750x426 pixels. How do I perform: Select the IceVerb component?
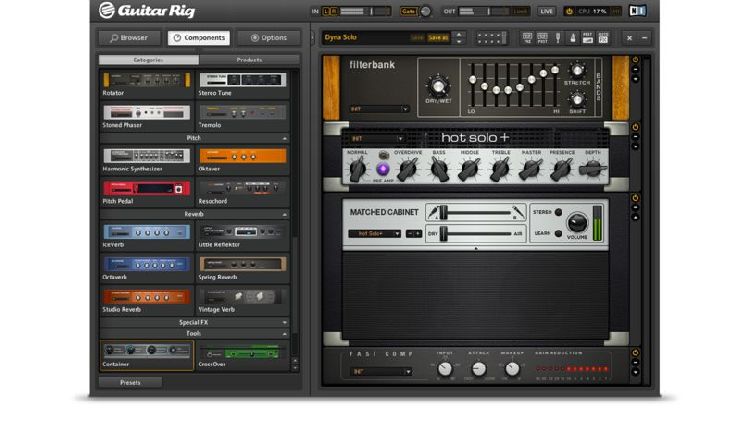(147, 236)
